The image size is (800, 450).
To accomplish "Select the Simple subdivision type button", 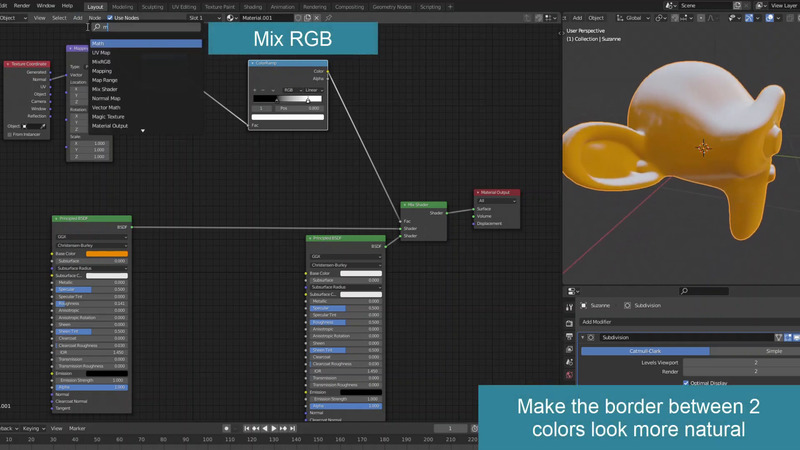I will pos(774,351).
